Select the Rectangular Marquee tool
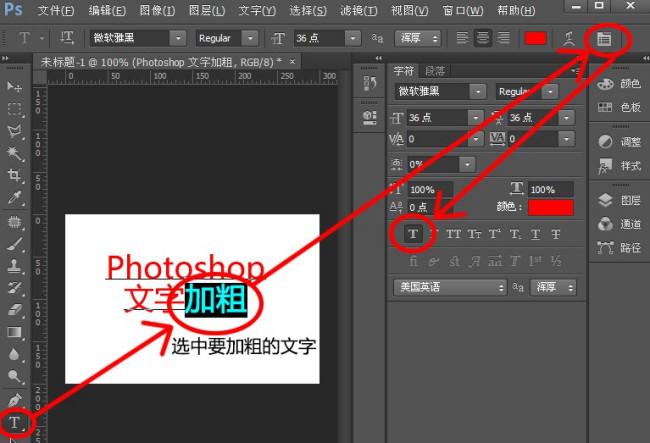 (15, 109)
